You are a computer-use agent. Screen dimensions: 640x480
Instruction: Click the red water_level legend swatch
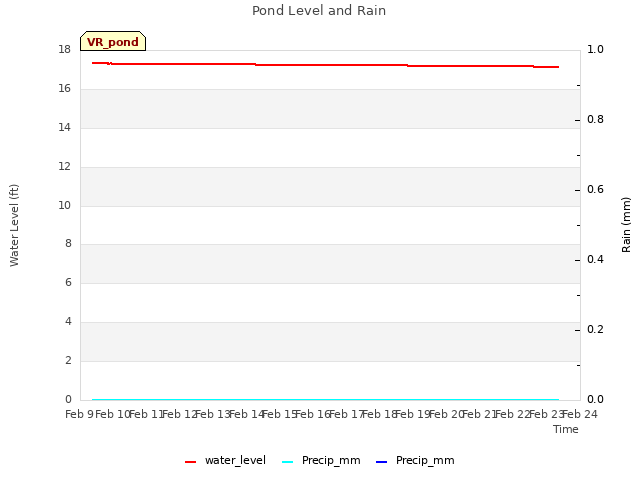tap(191, 462)
